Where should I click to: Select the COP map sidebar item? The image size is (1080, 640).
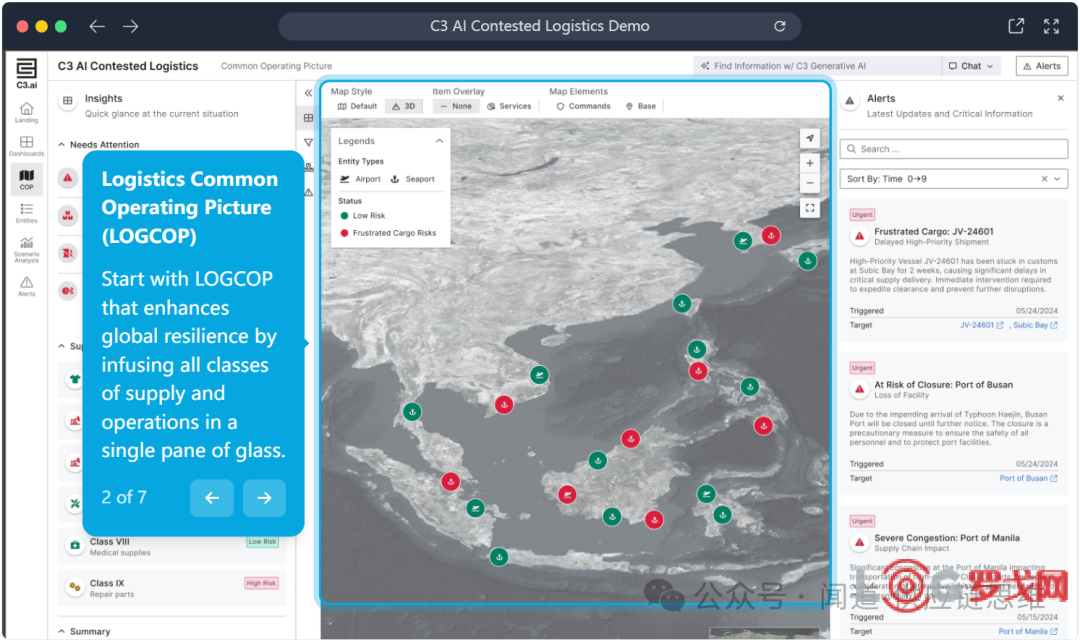pyautogui.click(x=26, y=179)
